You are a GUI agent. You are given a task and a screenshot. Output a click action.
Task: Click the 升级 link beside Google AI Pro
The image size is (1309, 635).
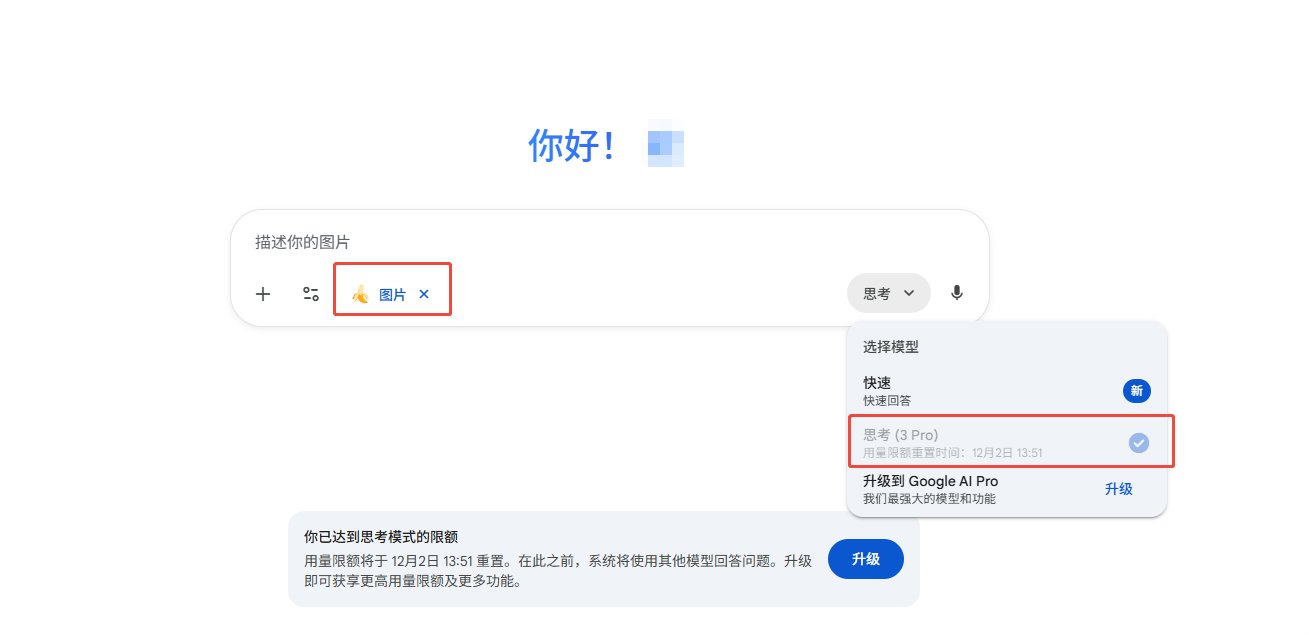click(x=1120, y=489)
